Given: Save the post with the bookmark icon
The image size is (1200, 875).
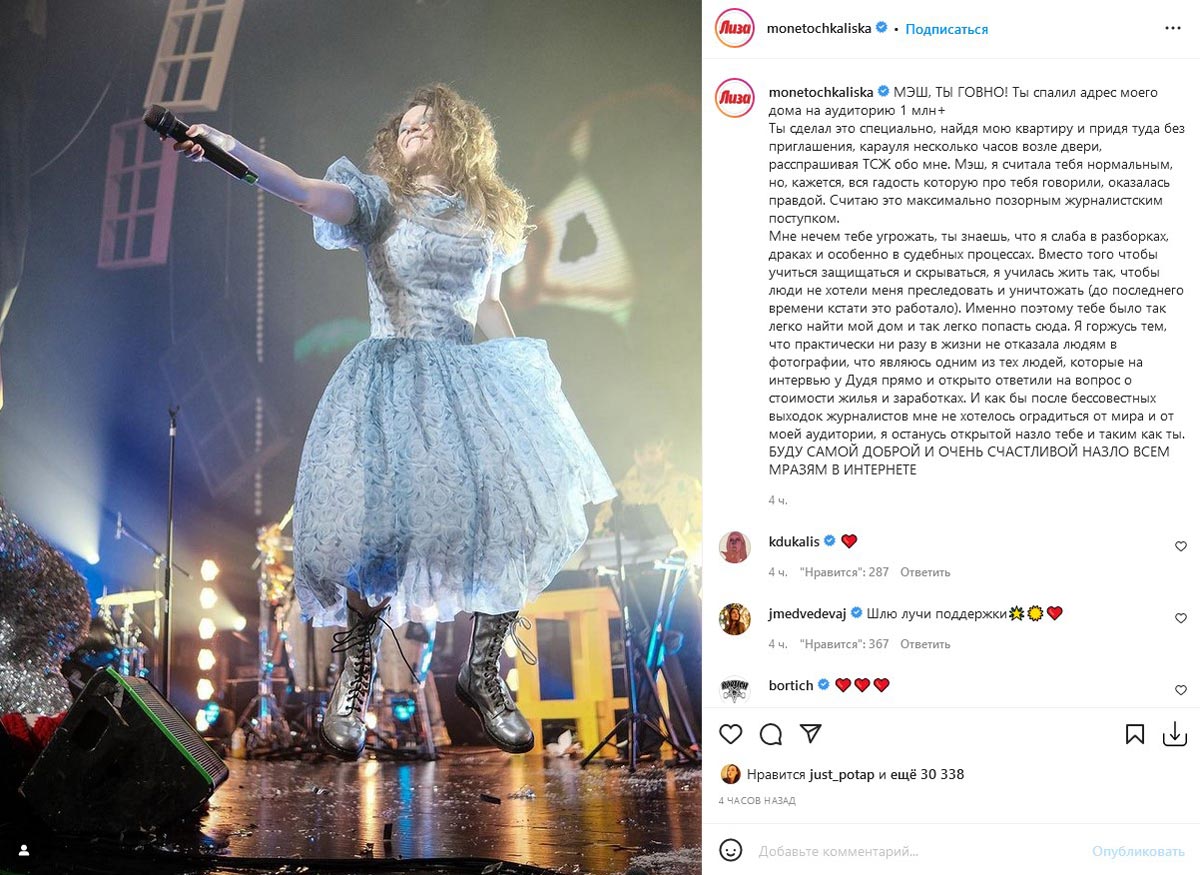Looking at the screenshot, I should 1135,734.
